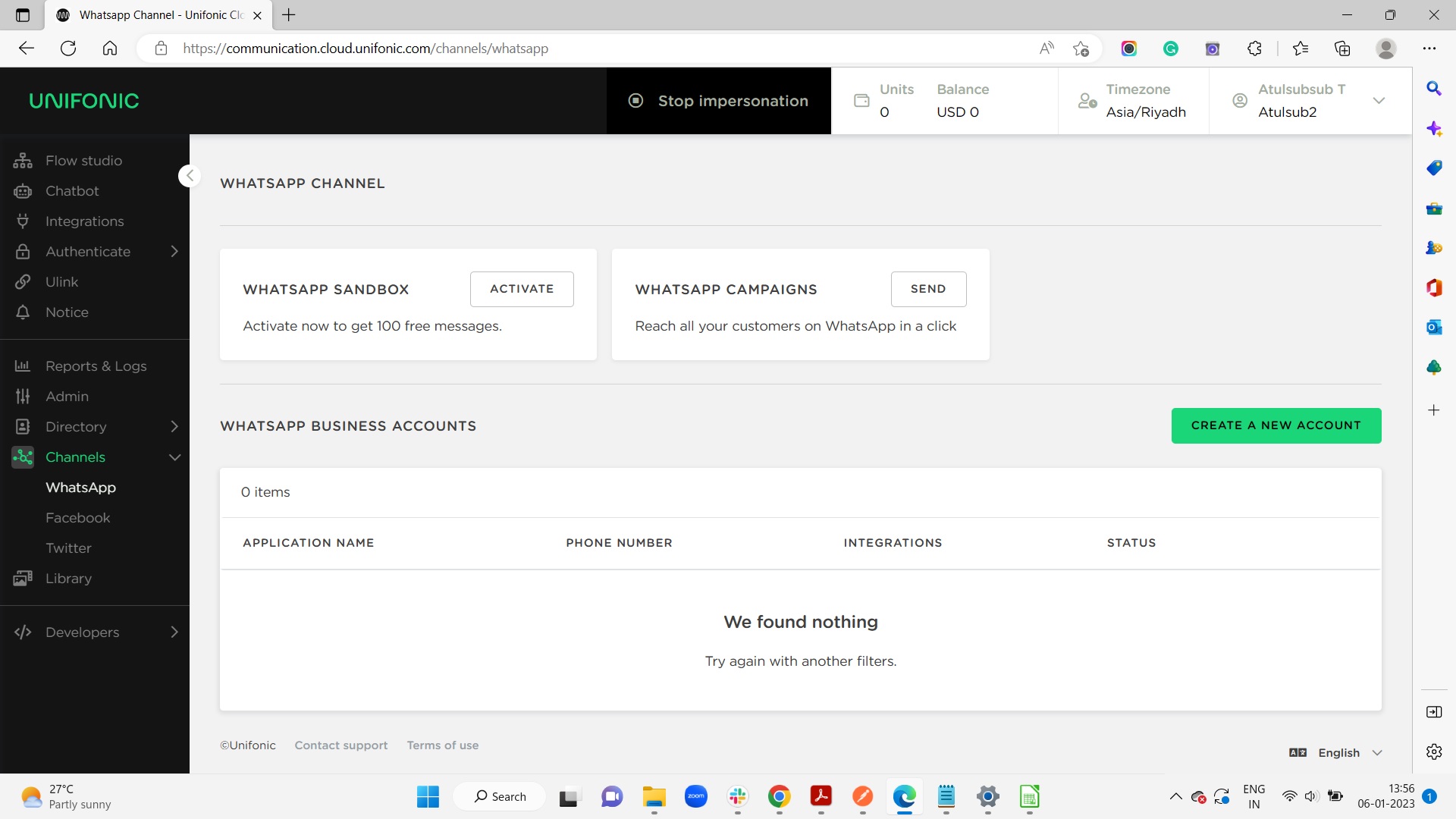
Task: Expand the Authenticate submenu
Action: click(174, 252)
